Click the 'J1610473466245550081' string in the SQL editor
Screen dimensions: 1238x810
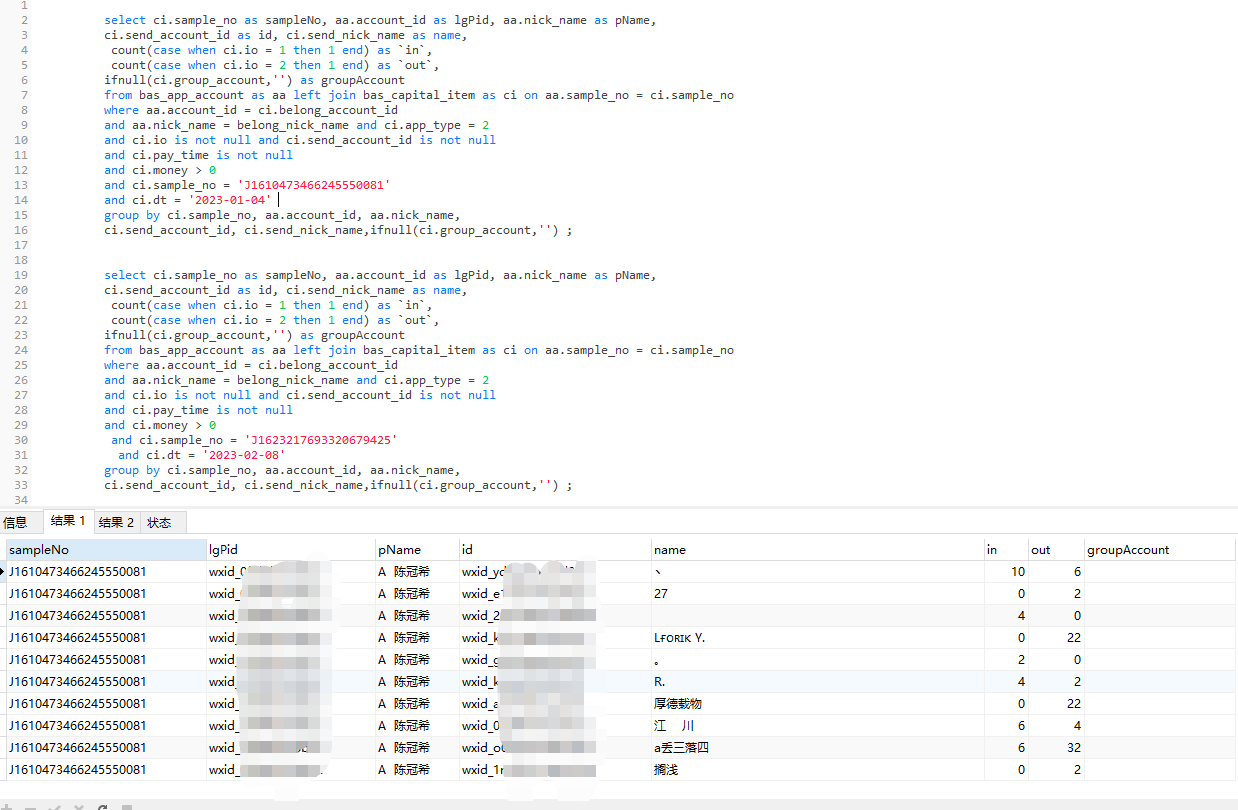(x=313, y=185)
